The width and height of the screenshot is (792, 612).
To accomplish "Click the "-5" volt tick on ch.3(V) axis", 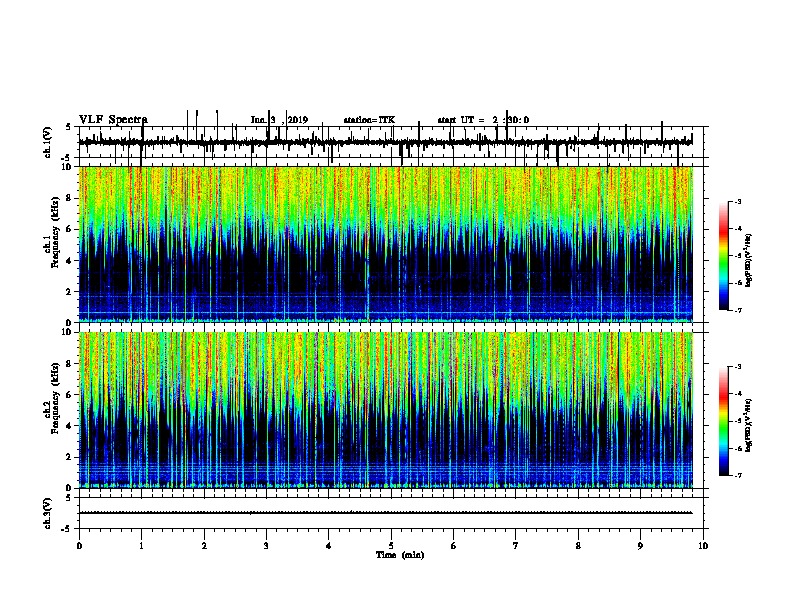I will pos(67,528).
